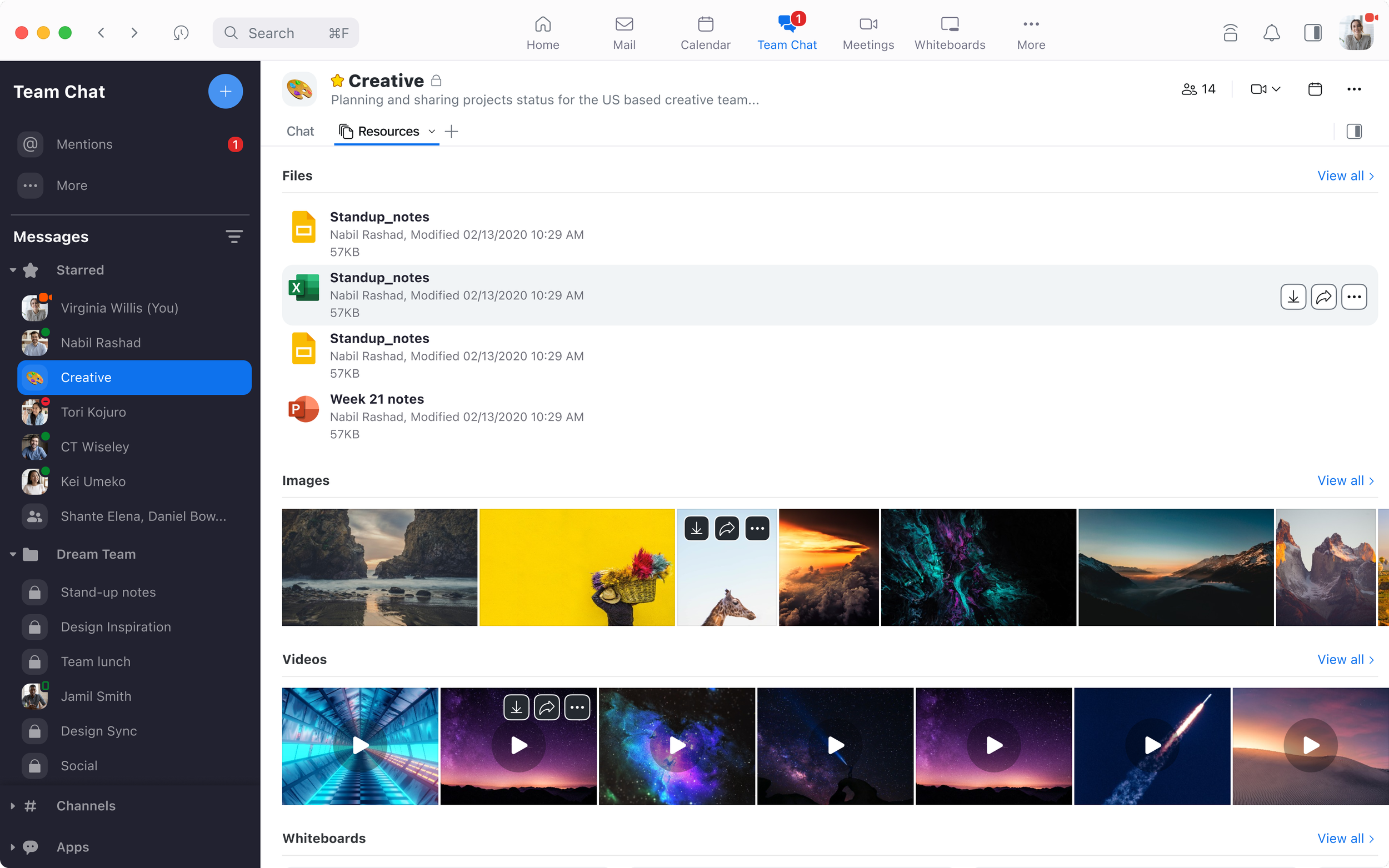Viewport: 1389px width, 868px height.
Task: Click View all for Files
Action: point(1345,175)
